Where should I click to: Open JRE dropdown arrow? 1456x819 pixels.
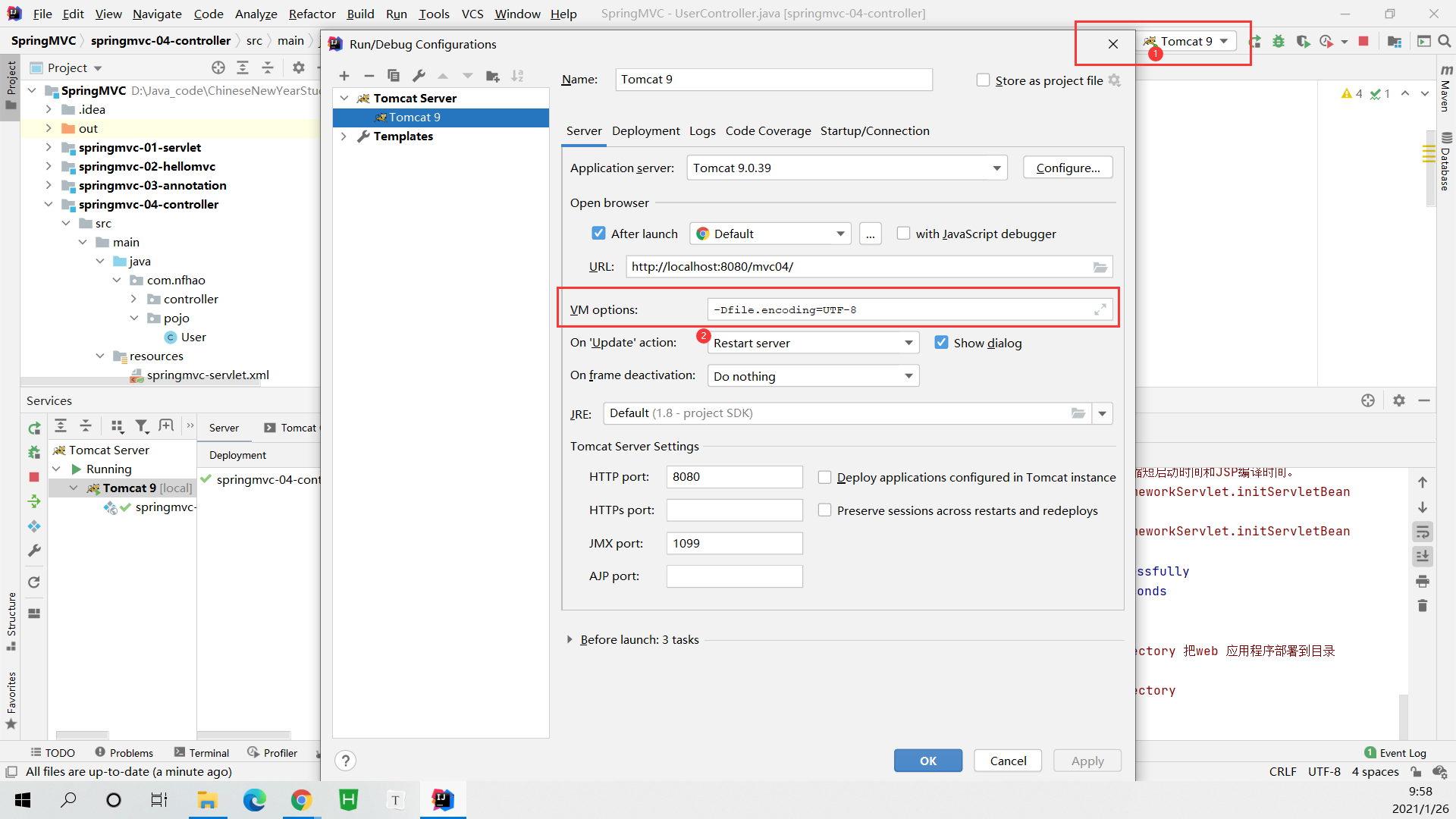pos(1102,414)
